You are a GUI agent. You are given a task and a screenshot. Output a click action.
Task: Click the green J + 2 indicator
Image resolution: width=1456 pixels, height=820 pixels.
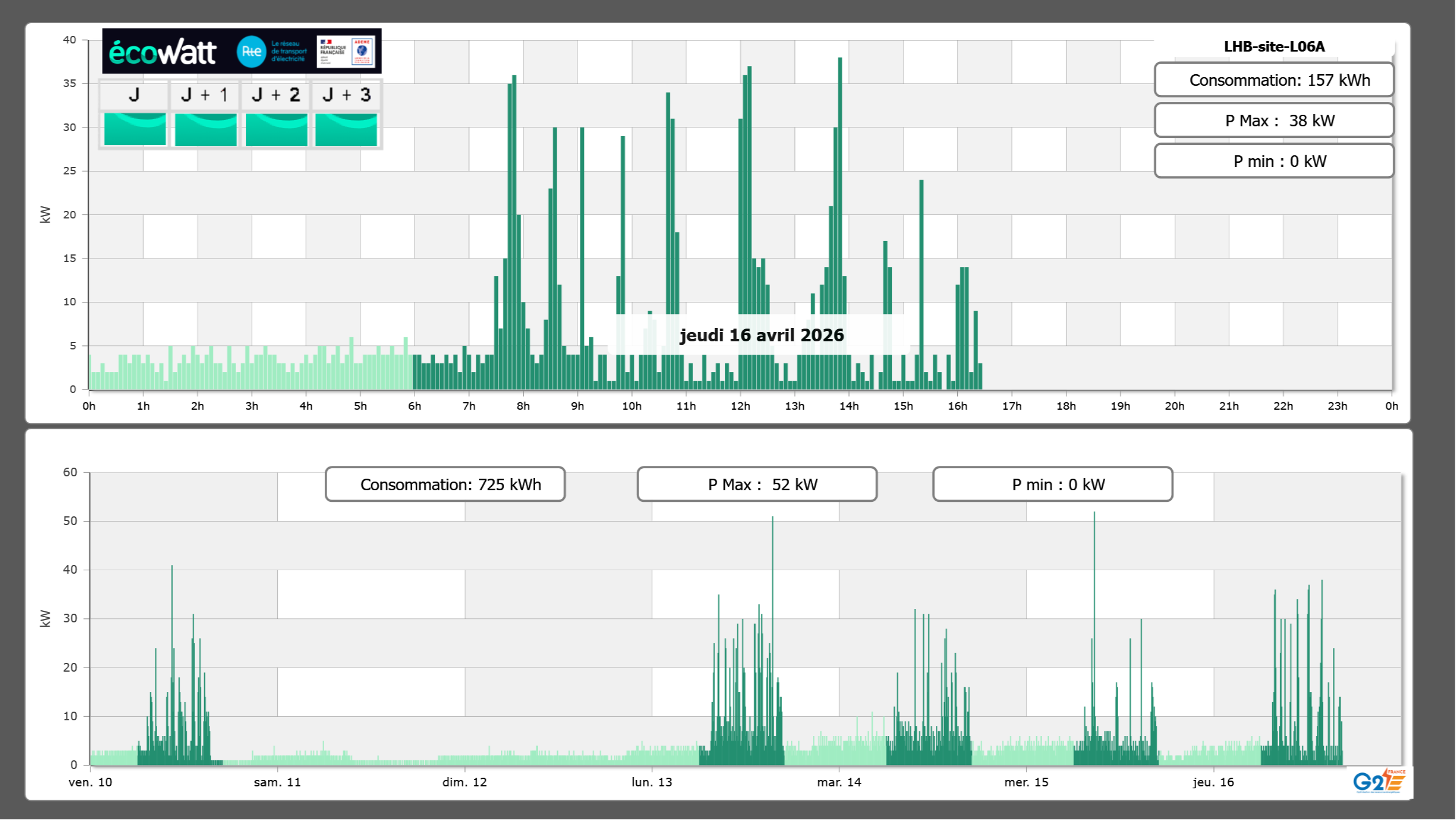point(276,129)
